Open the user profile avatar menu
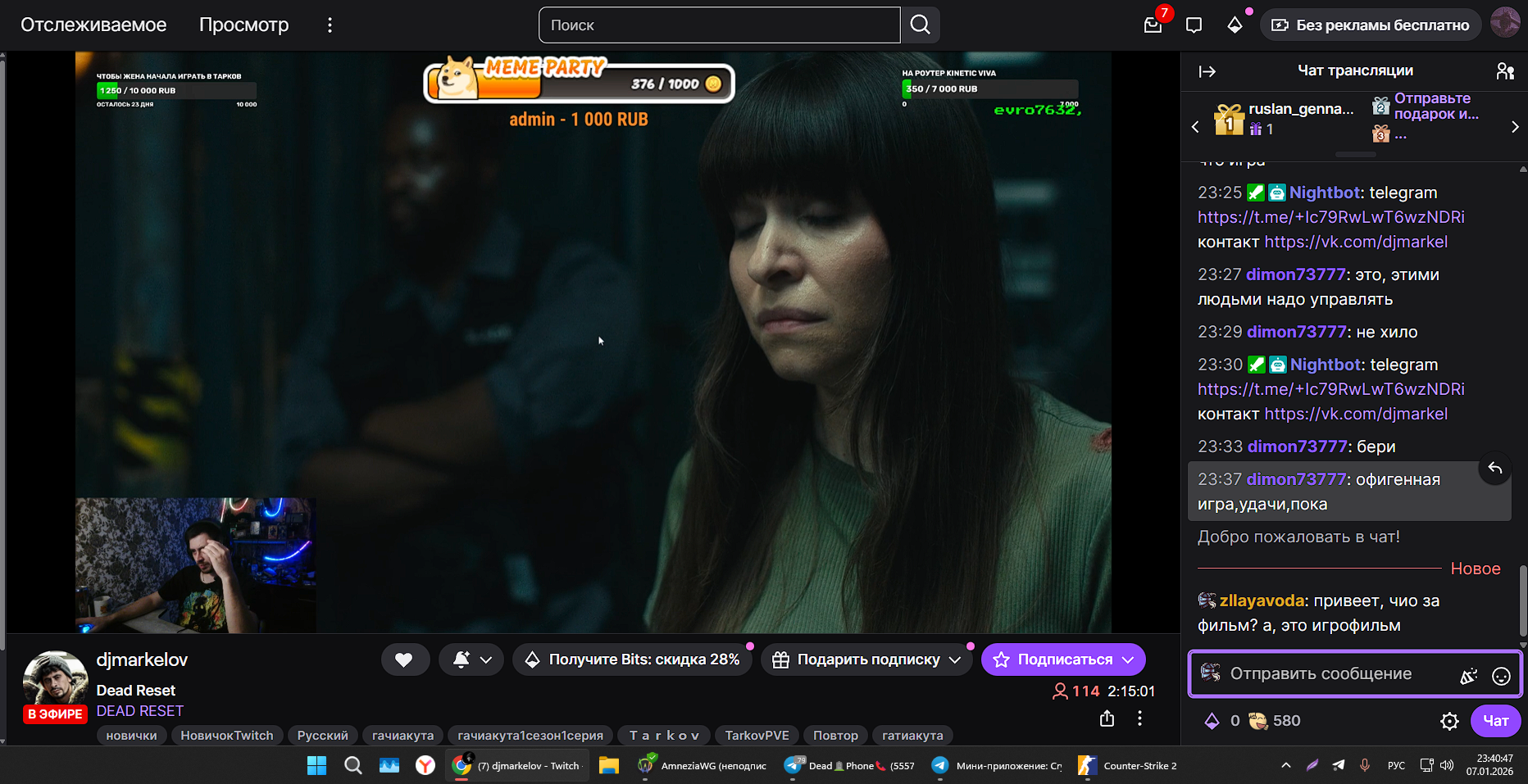The width and height of the screenshot is (1528, 784). (1505, 23)
